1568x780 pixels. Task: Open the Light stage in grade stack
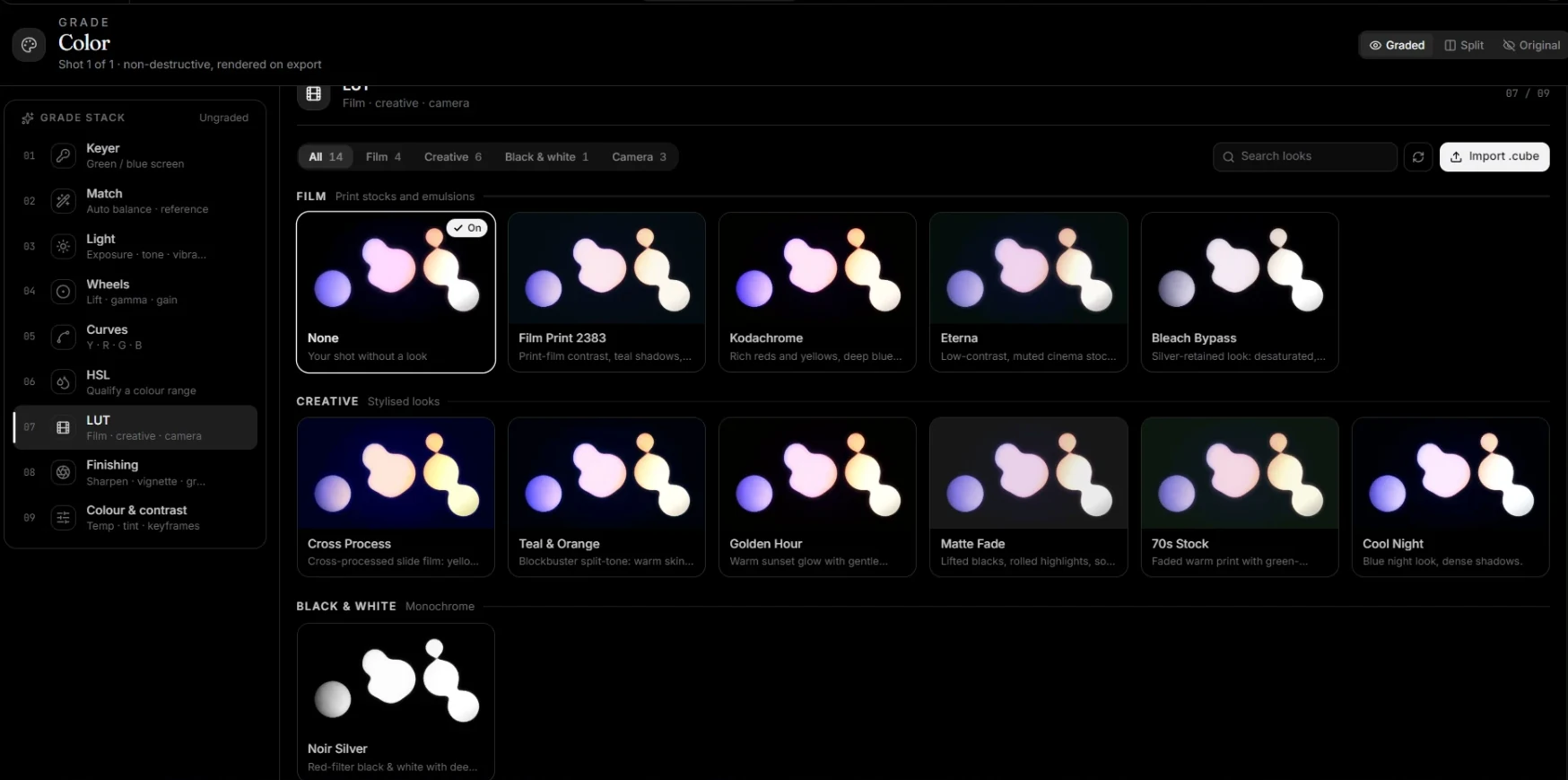[x=135, y=246]
